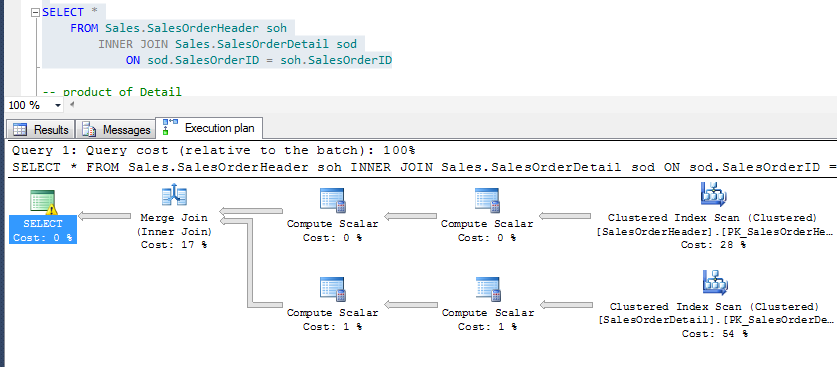This screenshot has height=367, width=837.
Task: Open the 100 % zoom dropdown
Action: pos(58,106)
